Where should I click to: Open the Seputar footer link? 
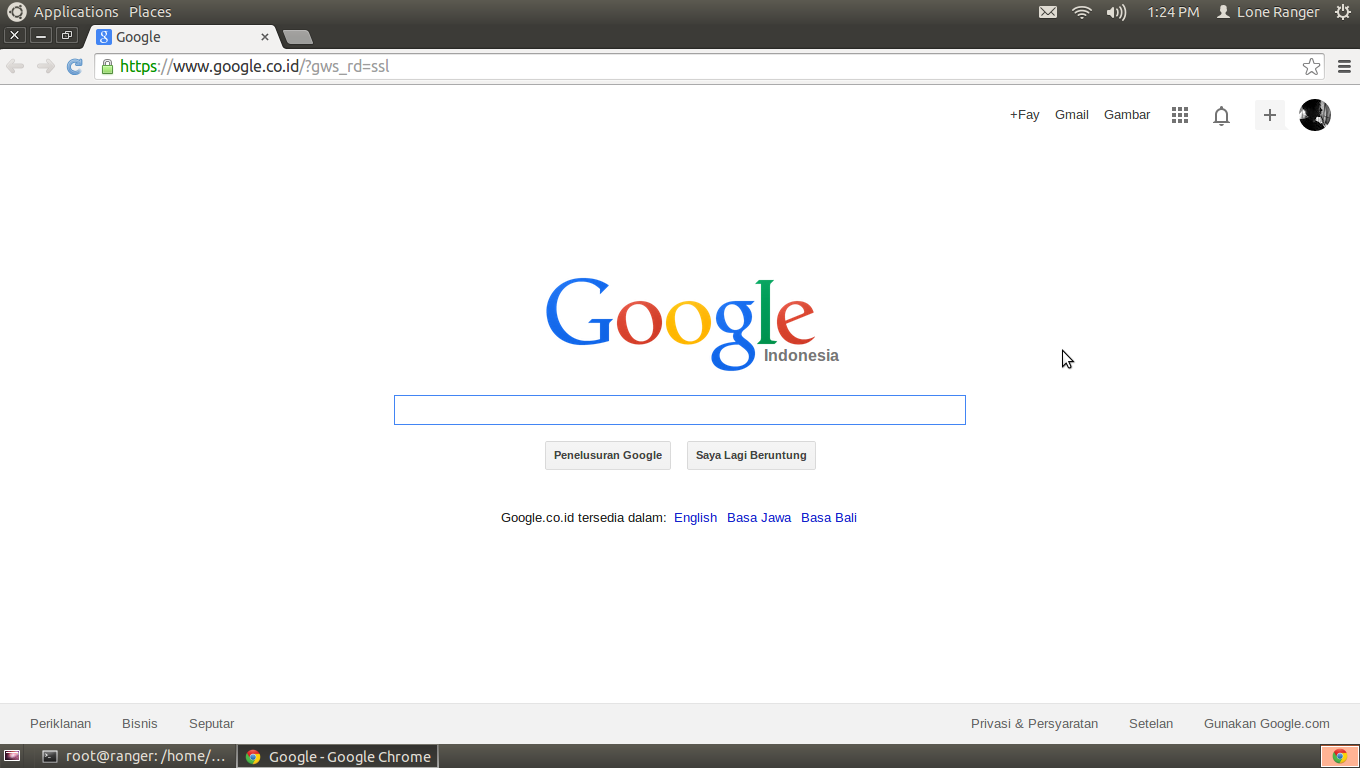coord(212,724)
